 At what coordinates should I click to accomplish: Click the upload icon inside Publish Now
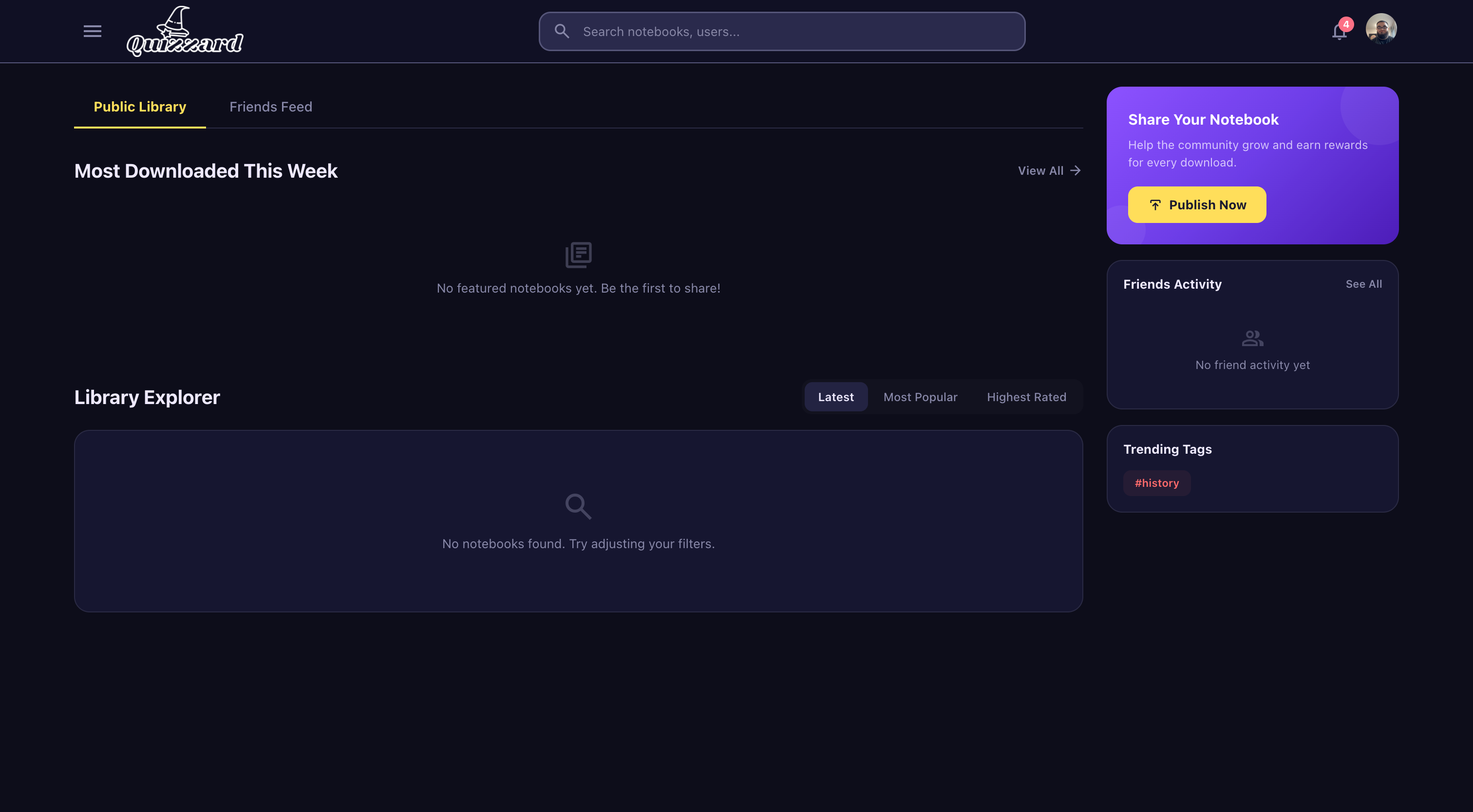point(1155,204)
